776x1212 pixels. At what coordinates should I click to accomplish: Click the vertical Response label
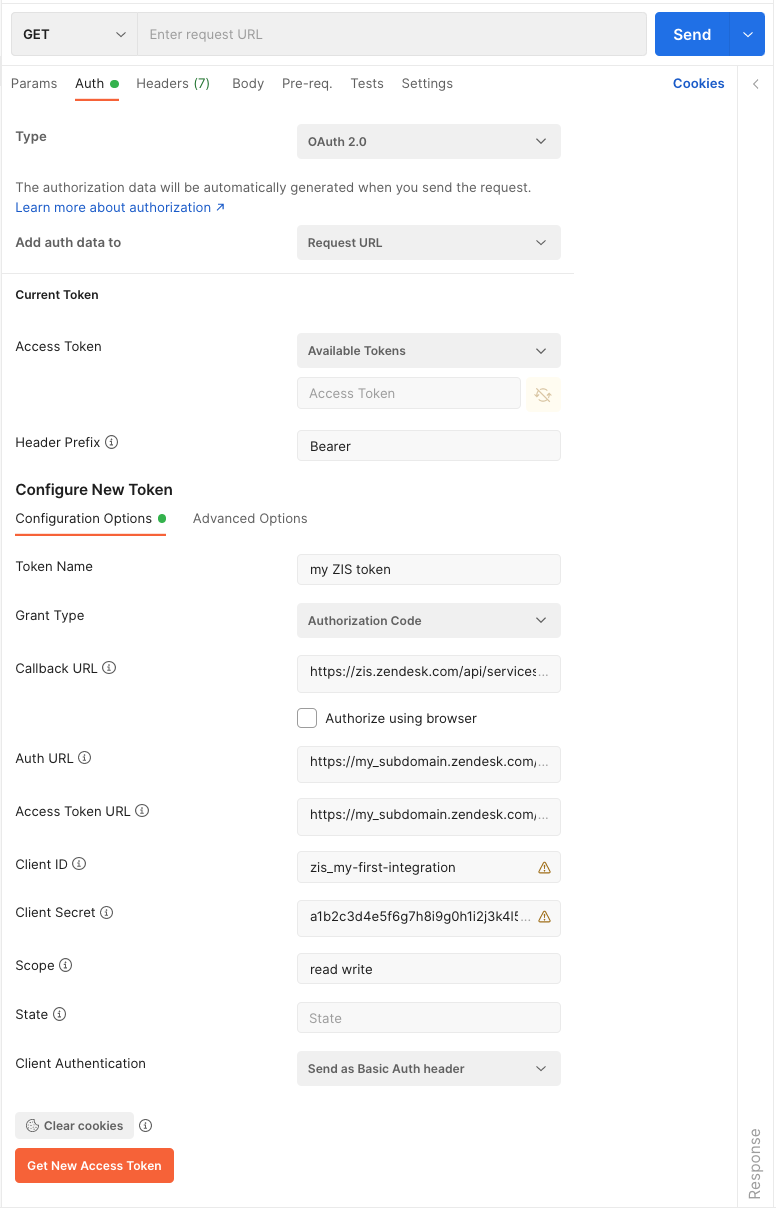point(755,1165)
